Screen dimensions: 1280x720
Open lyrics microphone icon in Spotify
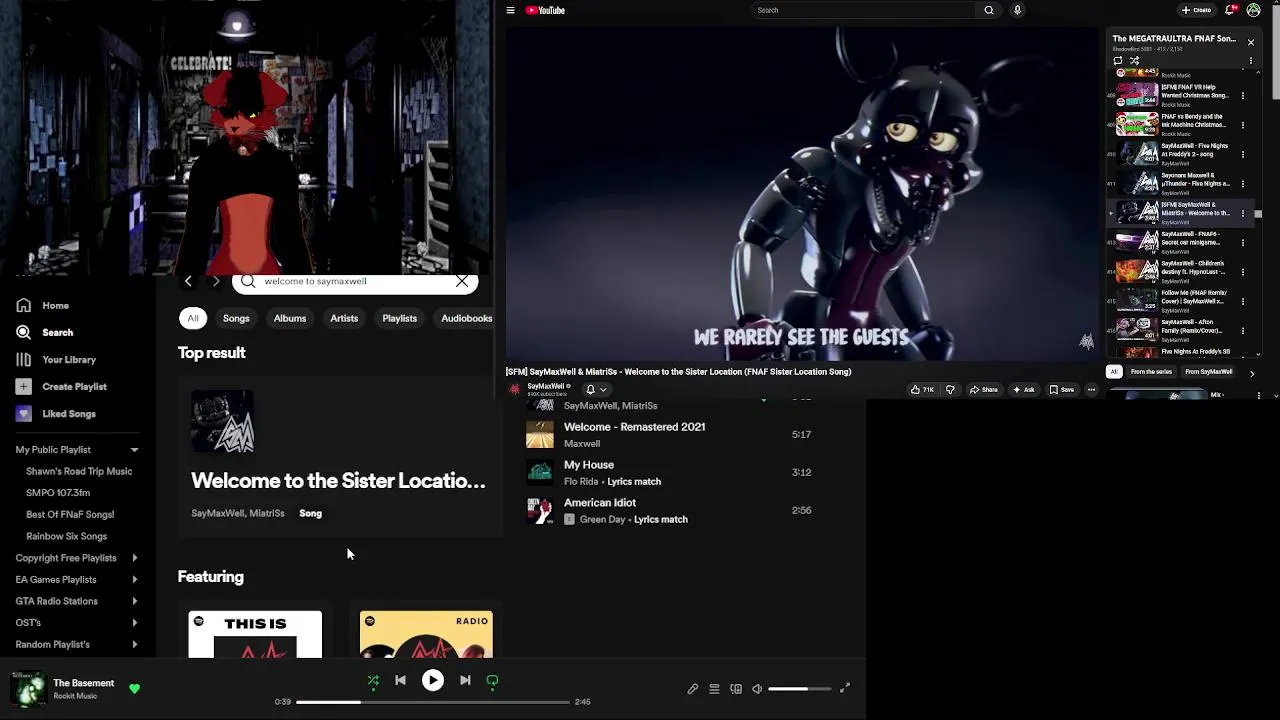click(x=692, y=688)
